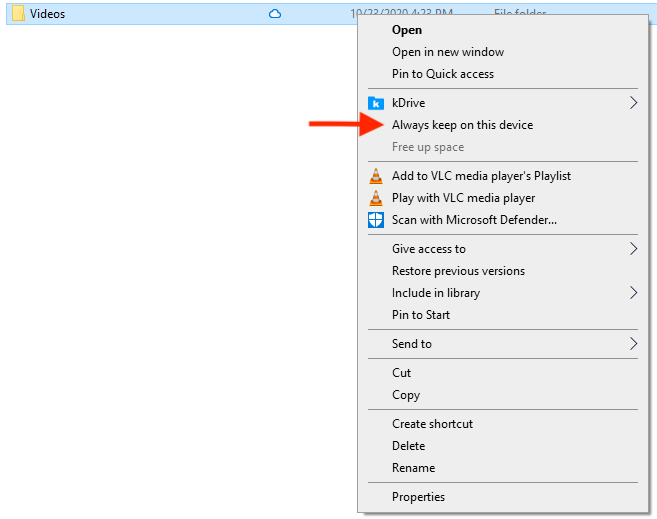Image resolution: width=657 pixels, height=519 pixels.
Task: Click the Videos folder icon
Action: point(17,14)
